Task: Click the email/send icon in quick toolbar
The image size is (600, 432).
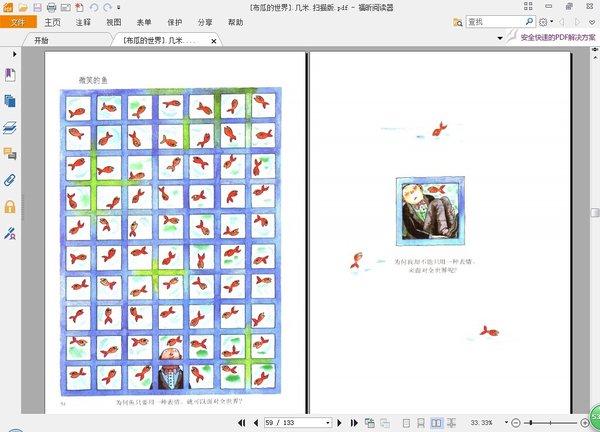Action: [x=65, y=7]
